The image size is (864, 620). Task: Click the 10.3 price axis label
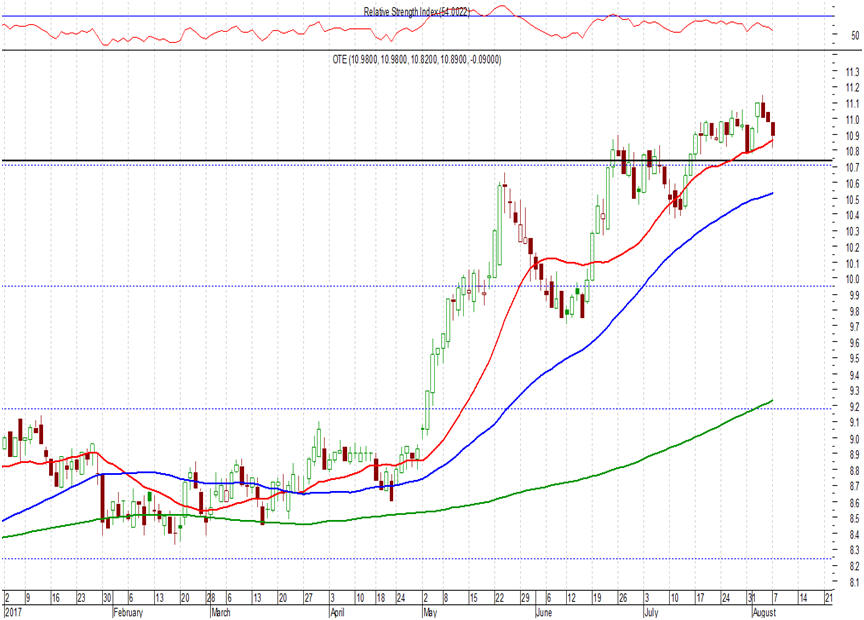pos(852,231)
